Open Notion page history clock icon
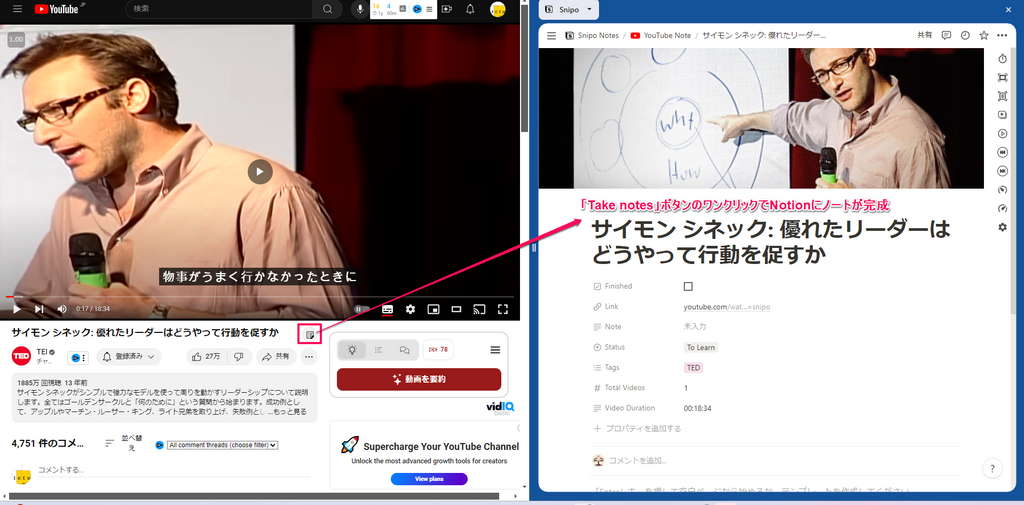 click(x=965, y=35)
